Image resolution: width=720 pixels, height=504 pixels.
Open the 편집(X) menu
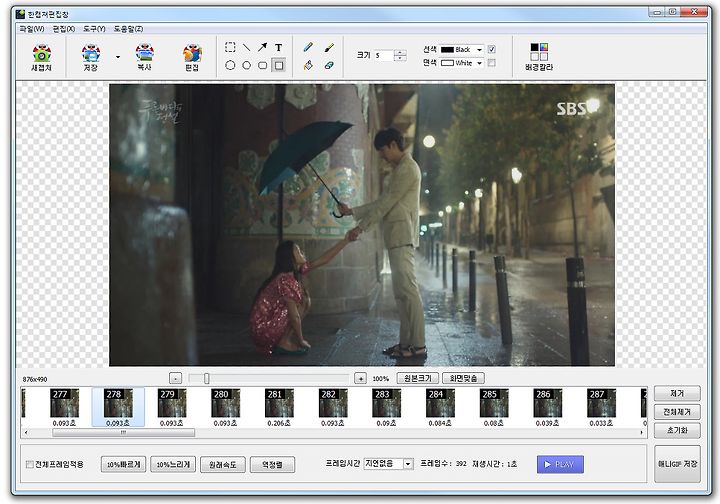(x=63, y=28)
